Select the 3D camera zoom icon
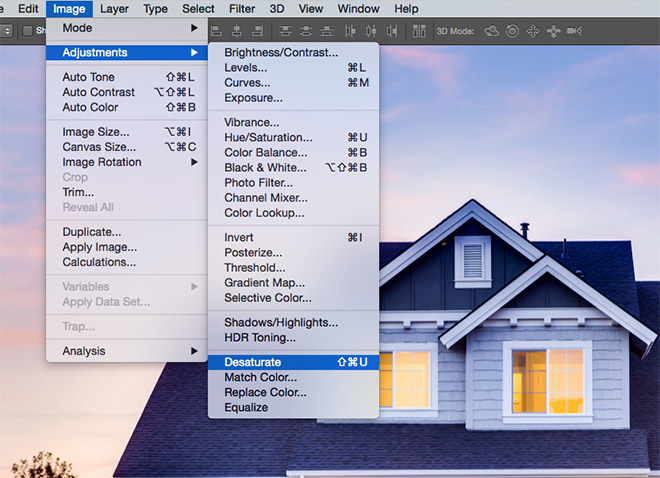660x478 pixels. click(x=575, y=31)
